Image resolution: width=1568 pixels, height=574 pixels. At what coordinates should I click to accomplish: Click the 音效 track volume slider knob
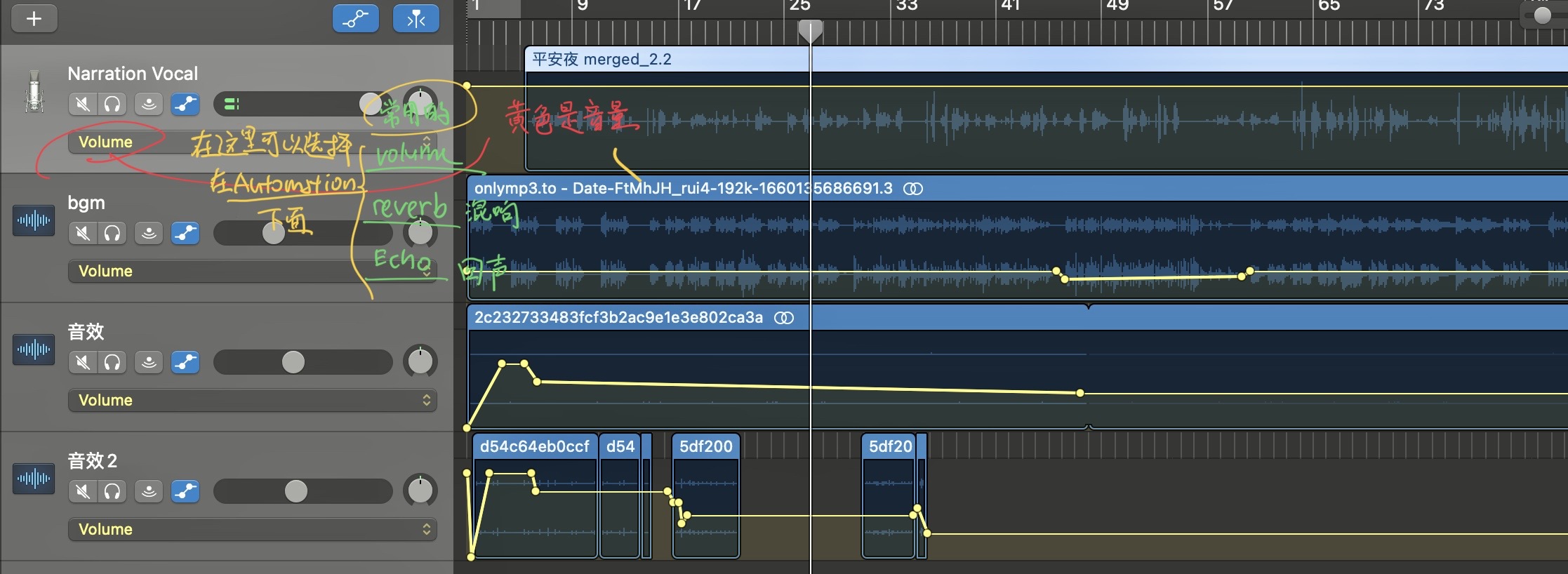[x=293, y=362]
